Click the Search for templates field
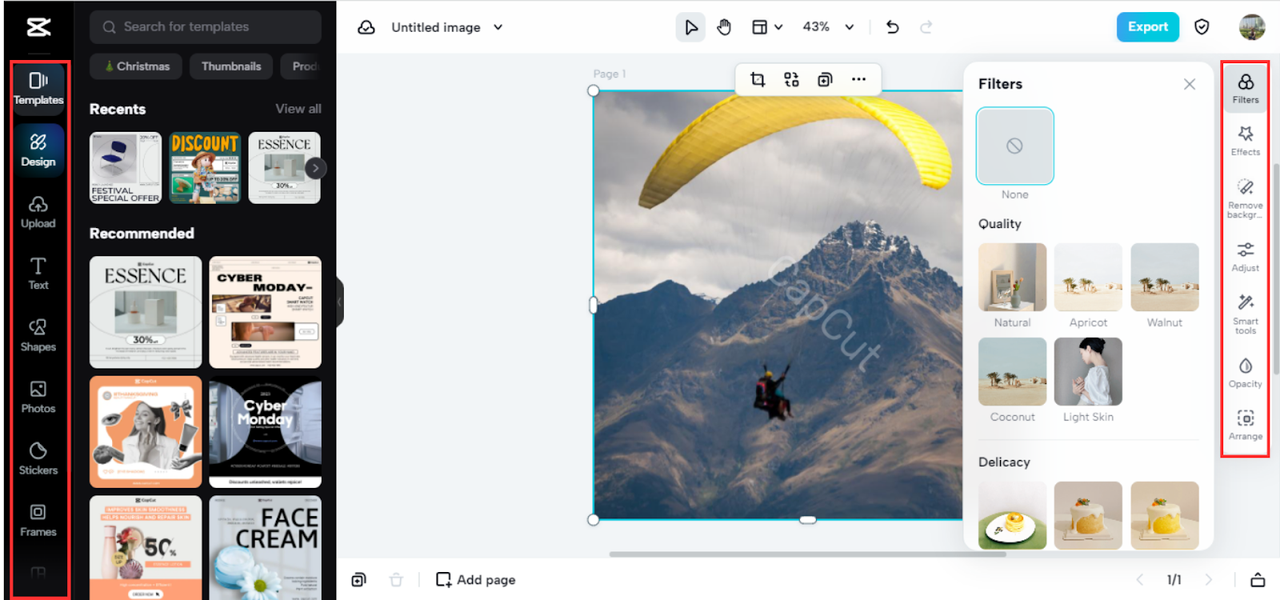Viewport: 1280px width, 600px height. [205, 27]
